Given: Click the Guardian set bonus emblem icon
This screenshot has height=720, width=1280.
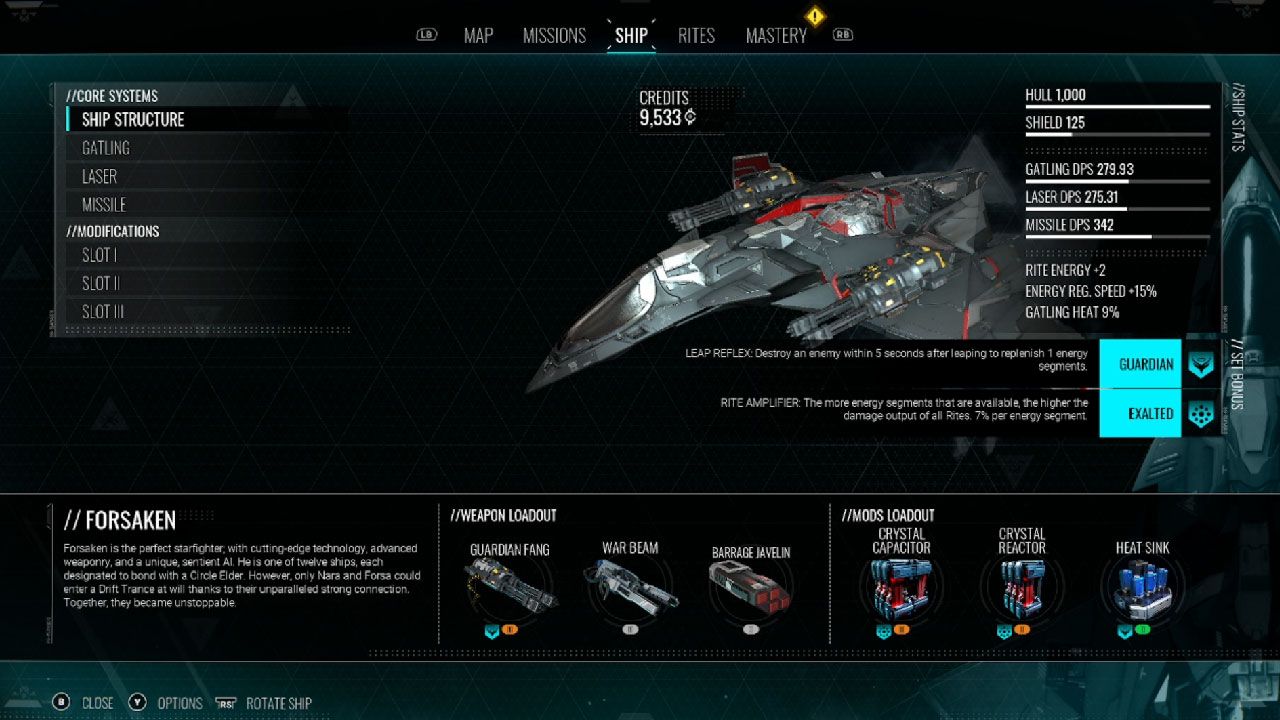Looking at the screenshot, I should click(x=1201, y=364).
